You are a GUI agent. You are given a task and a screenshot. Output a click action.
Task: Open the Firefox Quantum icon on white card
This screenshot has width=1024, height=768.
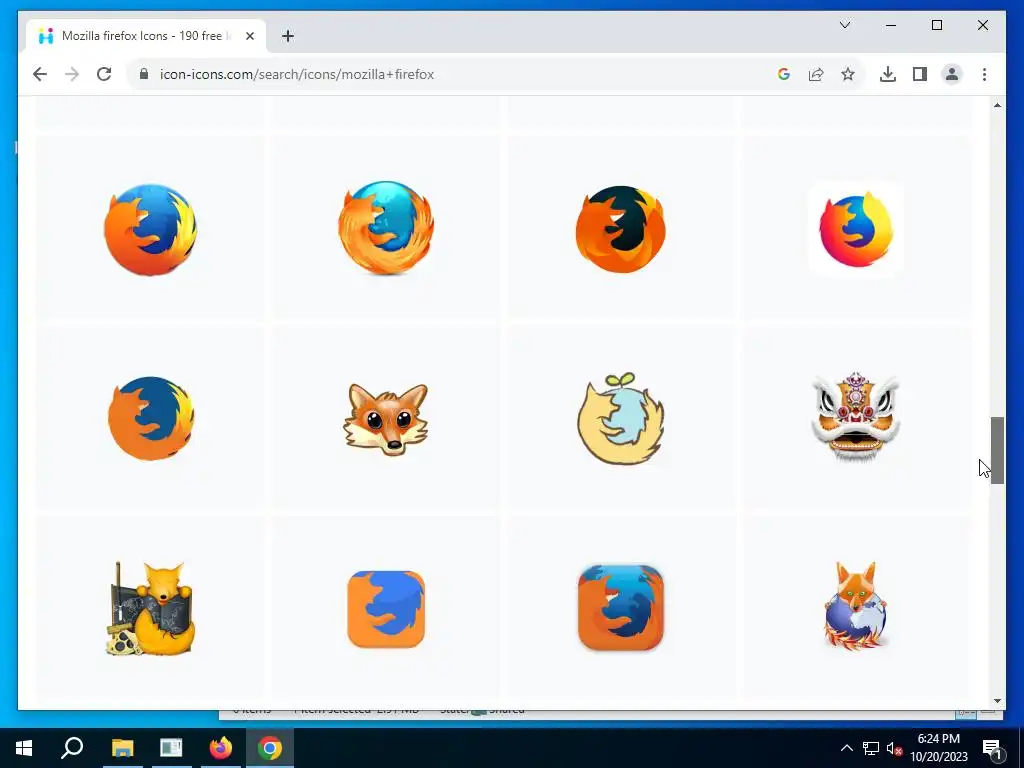[856, 229]
